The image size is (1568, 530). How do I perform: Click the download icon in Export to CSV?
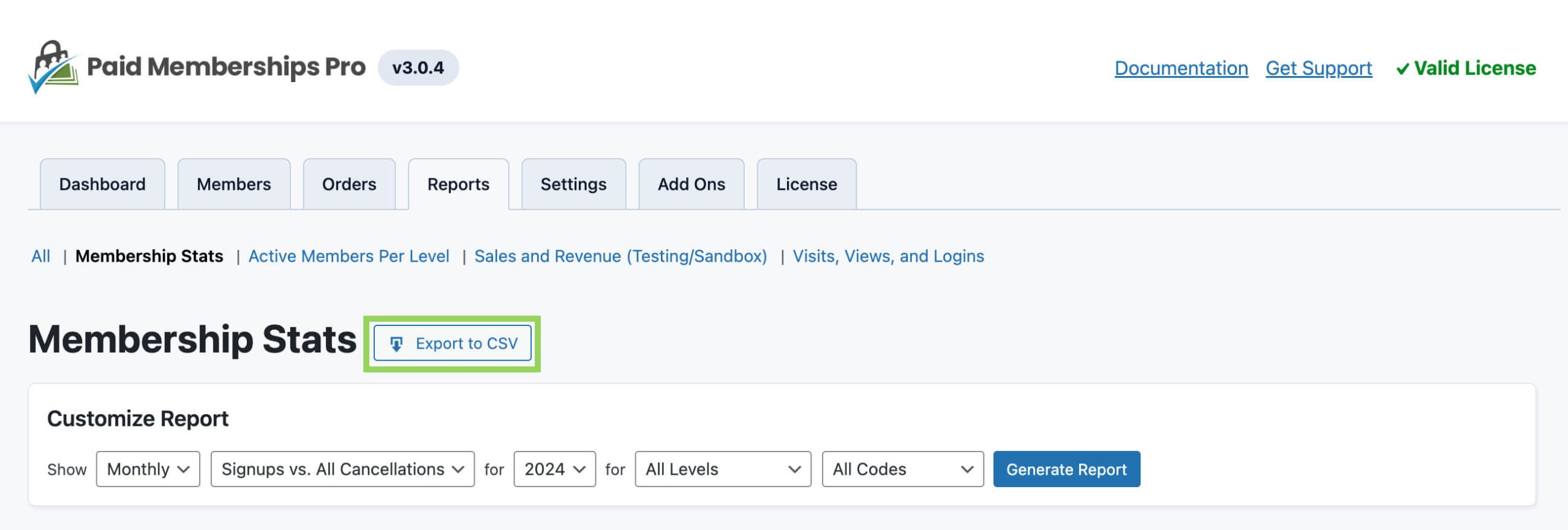click(396, 344)
